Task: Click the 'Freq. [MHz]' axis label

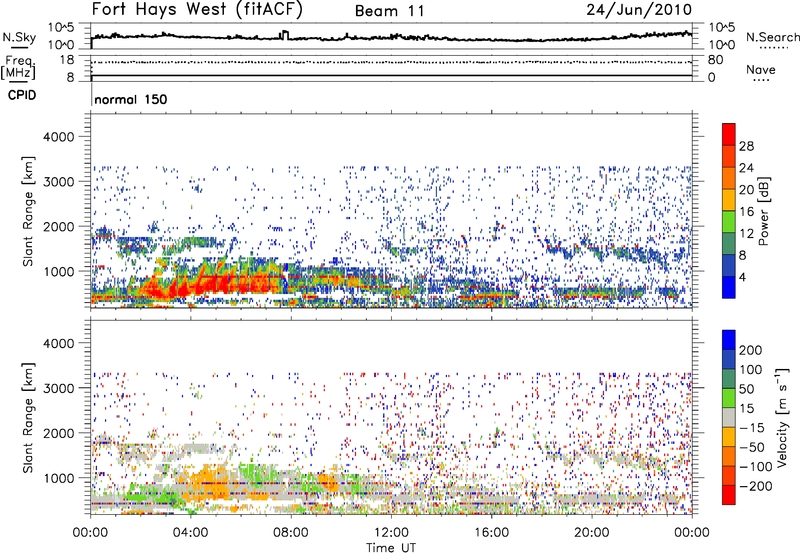Action: click(x=19, y=68)
